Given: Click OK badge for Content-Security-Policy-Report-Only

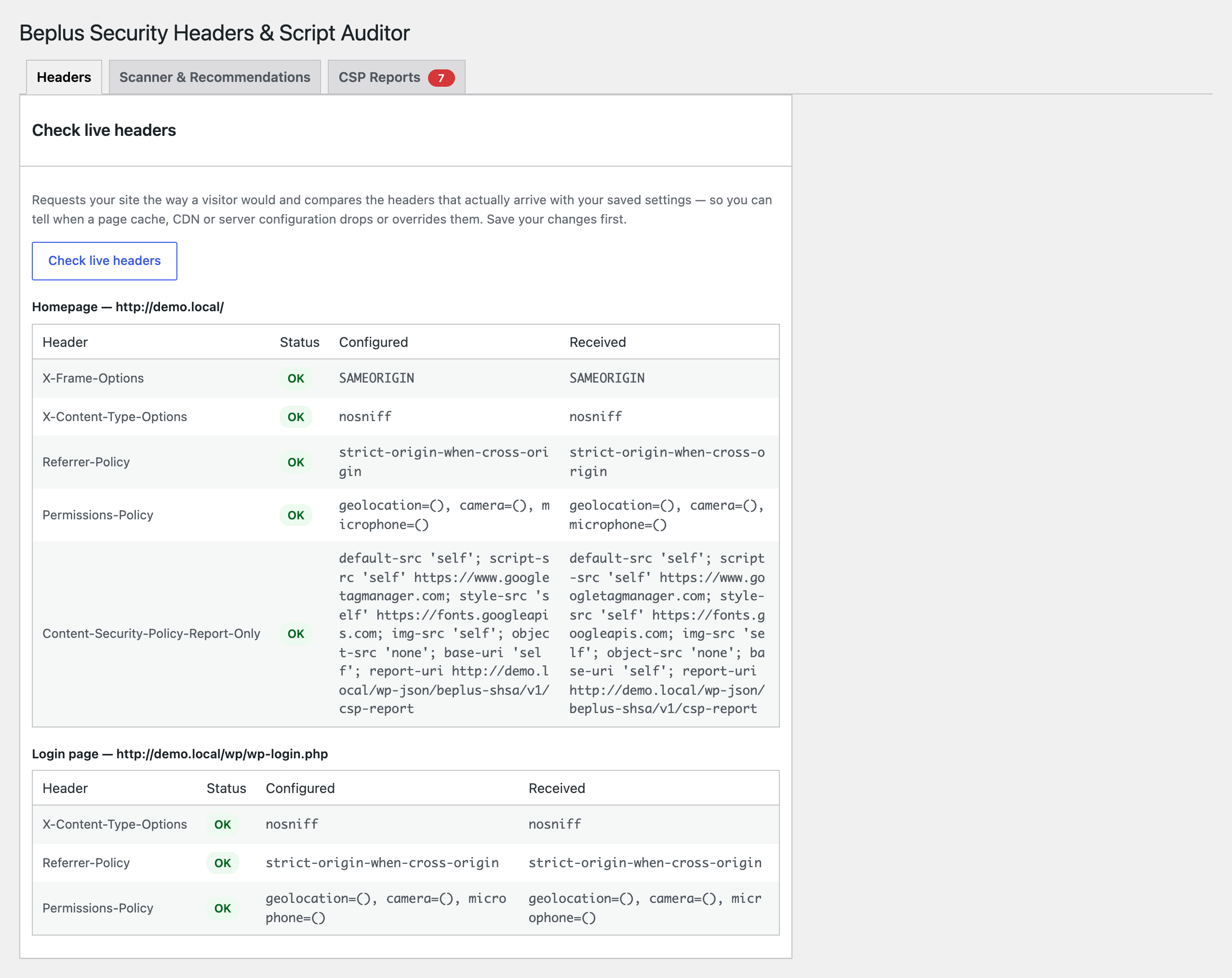Looking at the screenshot, I should (296, 634).
